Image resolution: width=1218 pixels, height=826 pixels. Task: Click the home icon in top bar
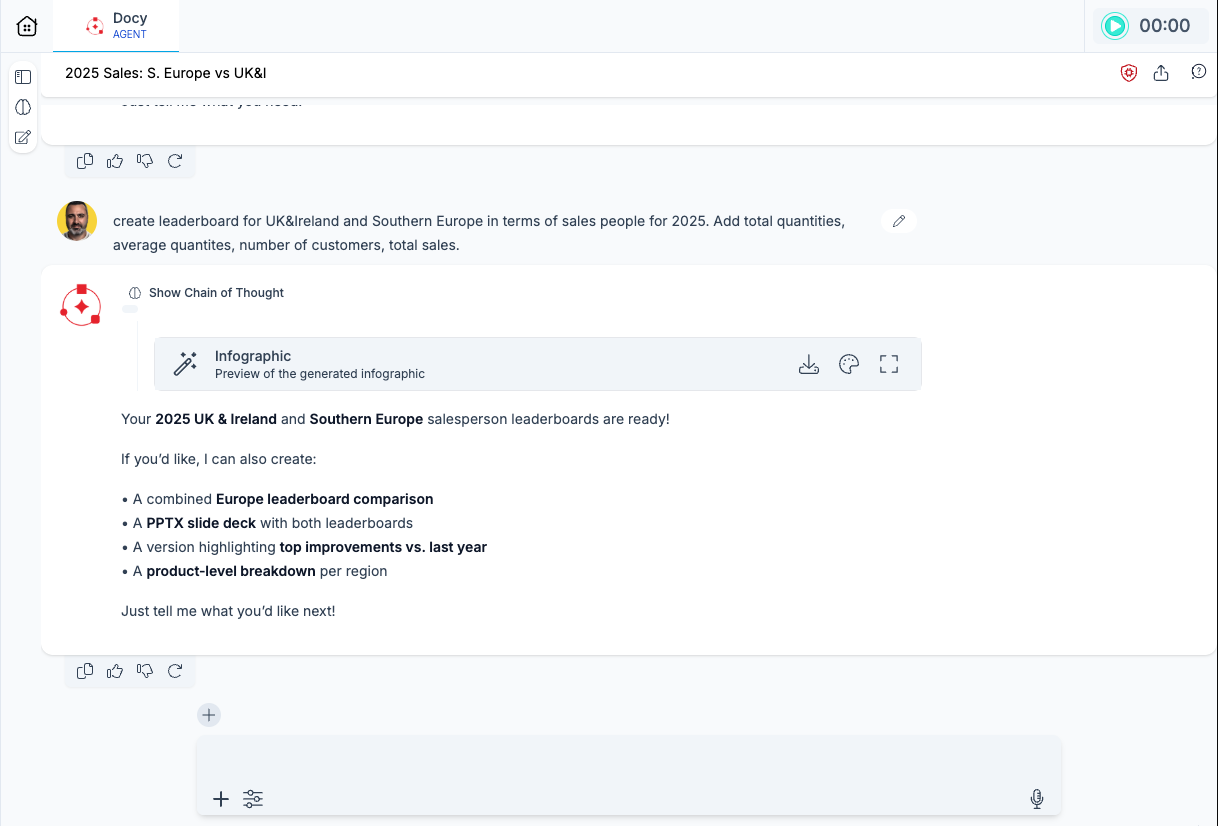pyautogui.click(x=27, y=26)
